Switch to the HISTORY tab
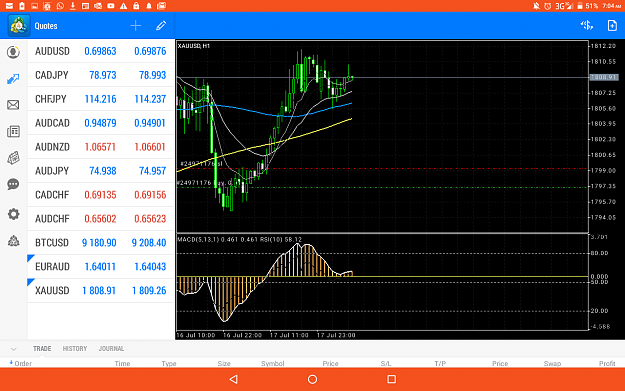This screenshot has height=391, width=625. [75, 349]
